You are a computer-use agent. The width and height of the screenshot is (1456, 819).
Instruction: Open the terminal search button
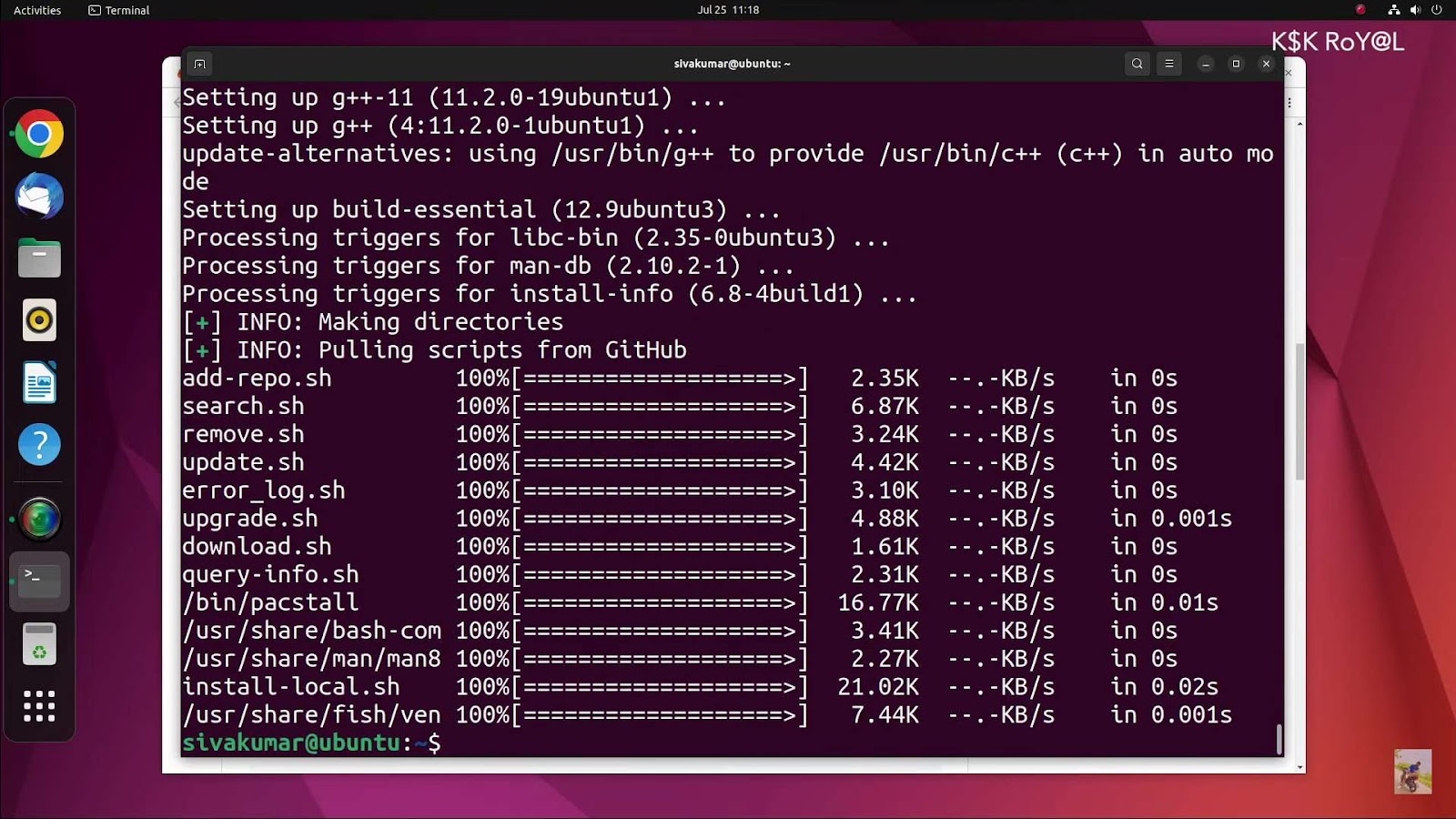pos(1137,64)
